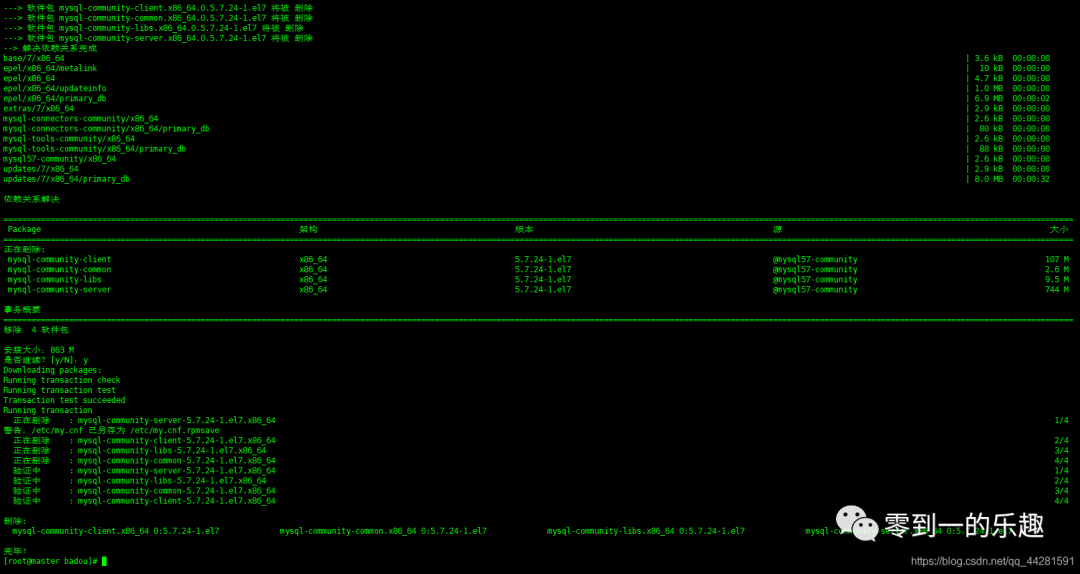Select the '事务概要' heading
This screenshot has width=1080, height=574.
pos(22,310)
